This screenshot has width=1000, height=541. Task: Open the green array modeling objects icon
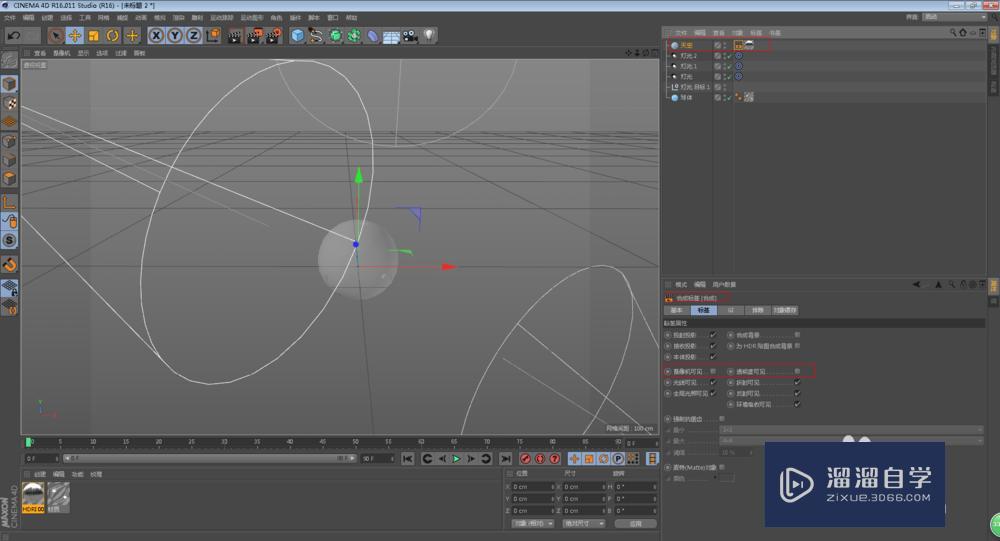pos(354,36)
